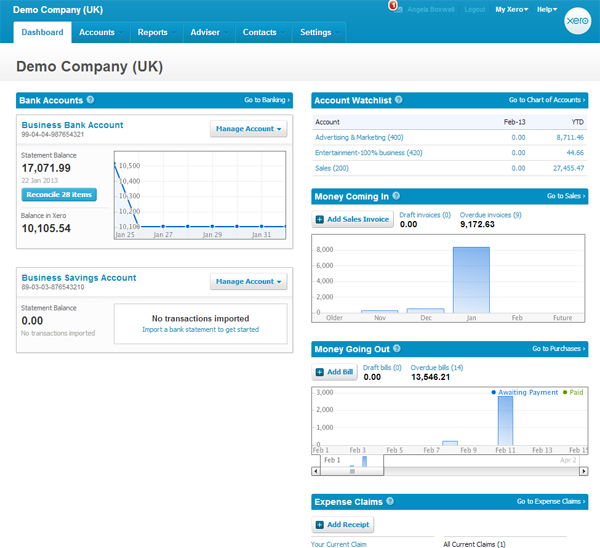The height and width of the screenshot is (548, 600).
Task: Click Feb 11 bar in Money Going Out chart
Action: click(505, 421)
